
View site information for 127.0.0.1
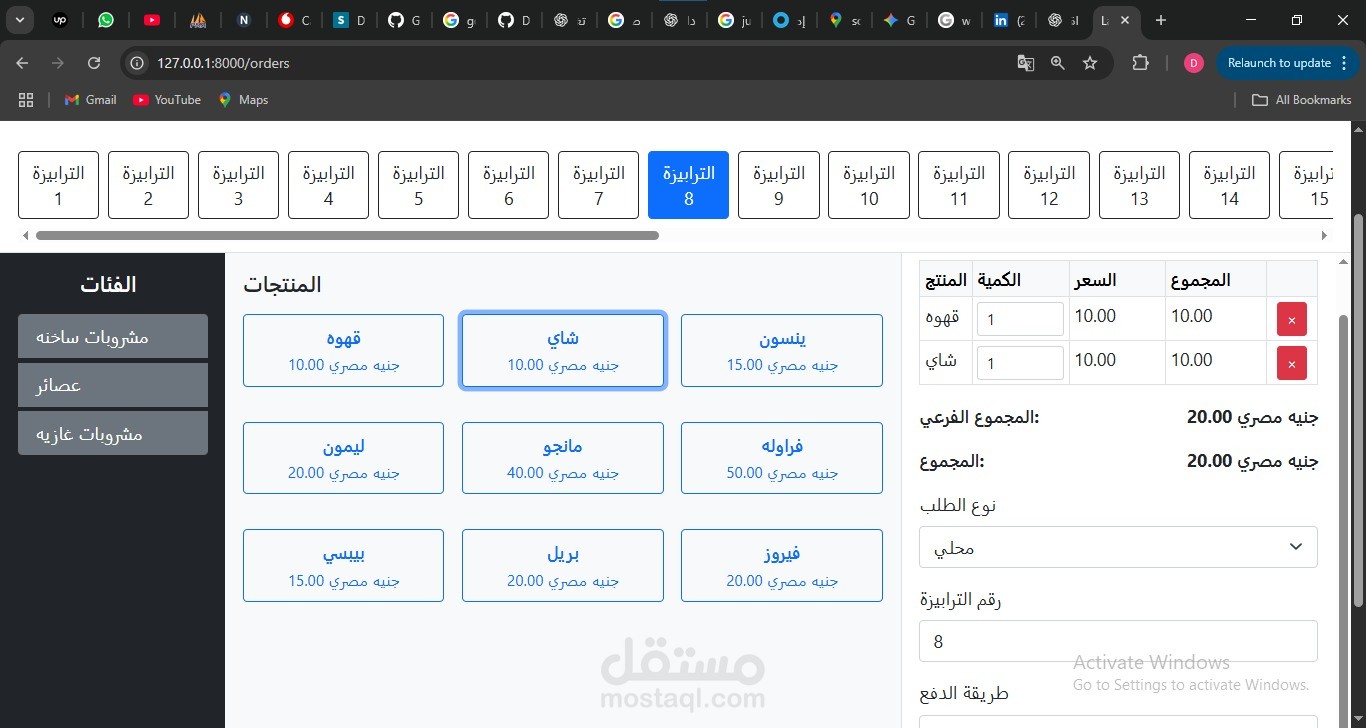coord(137,63)
